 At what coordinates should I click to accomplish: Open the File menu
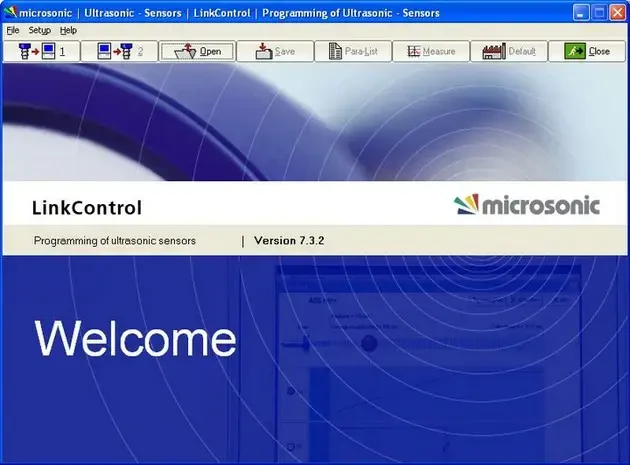tap(13, 31)
